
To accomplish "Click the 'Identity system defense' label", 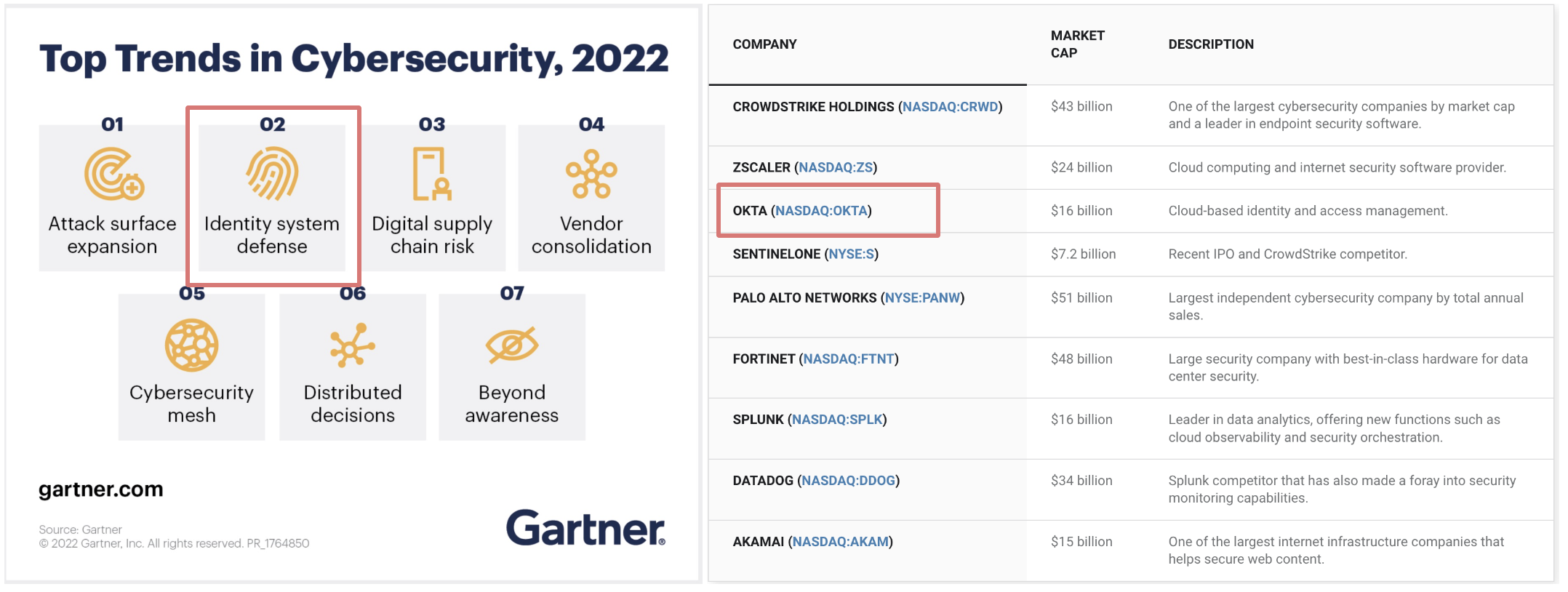I will (x=272, y=235).
